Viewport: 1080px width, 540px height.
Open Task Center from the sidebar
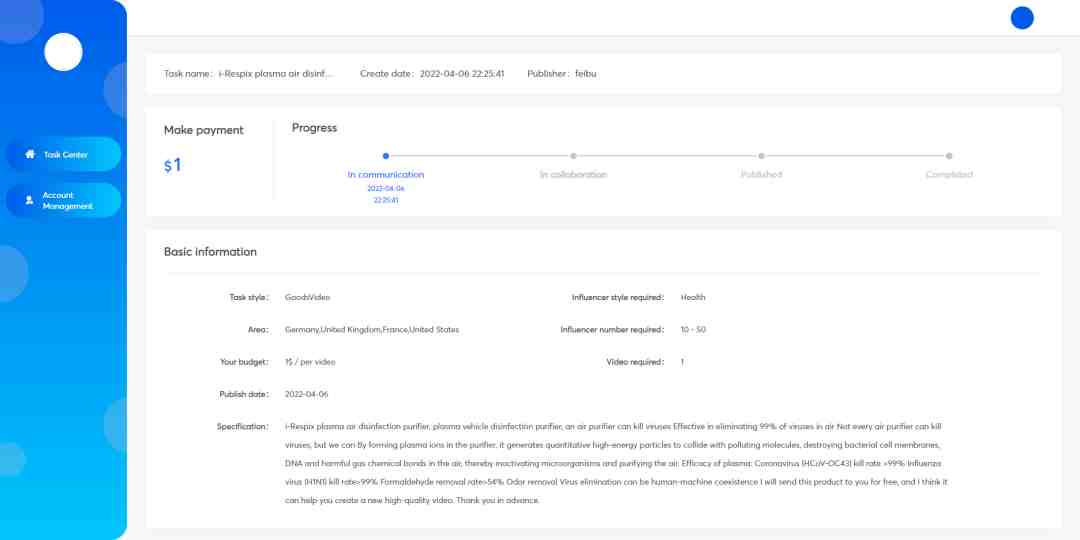63,154
